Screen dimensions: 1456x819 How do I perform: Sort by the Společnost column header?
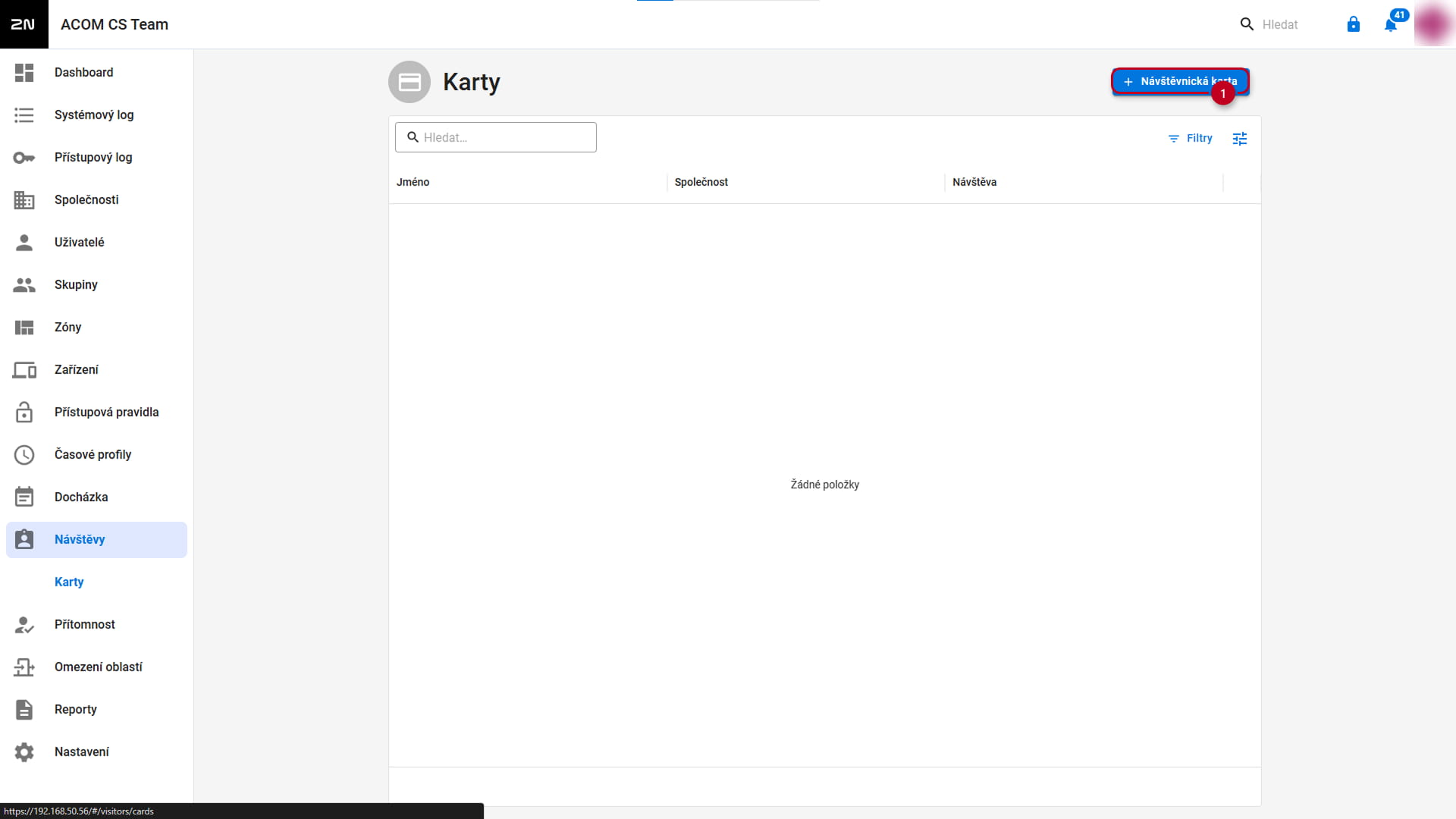pyautogui.click(x=701, y=182)
